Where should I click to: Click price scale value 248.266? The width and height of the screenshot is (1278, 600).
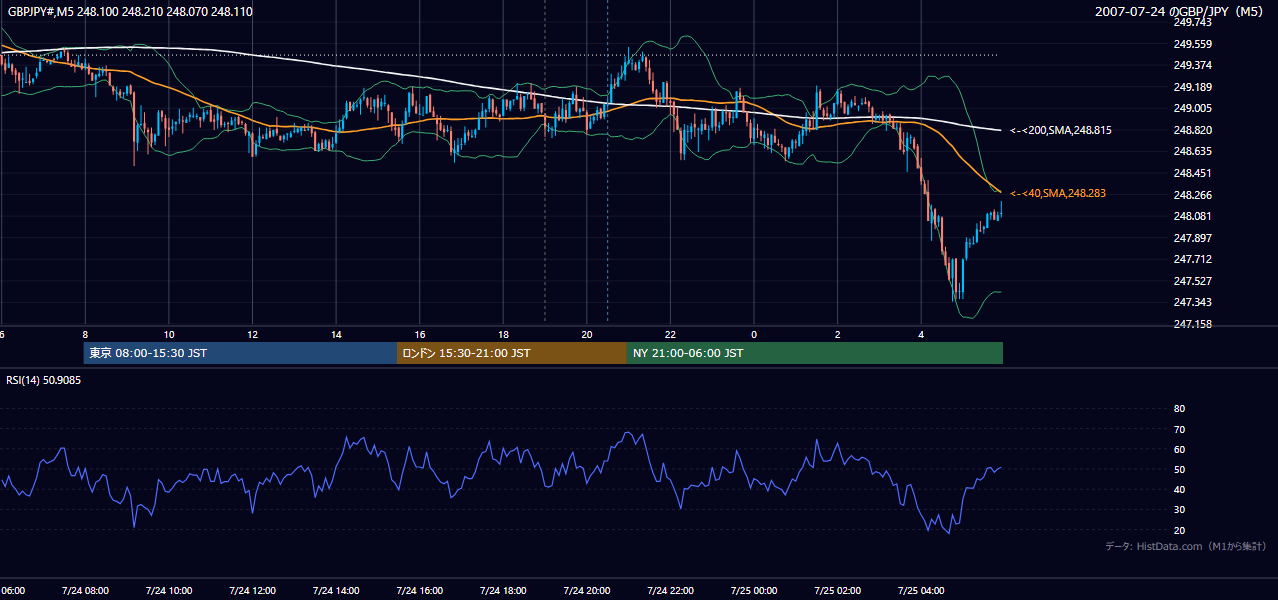1192,195
